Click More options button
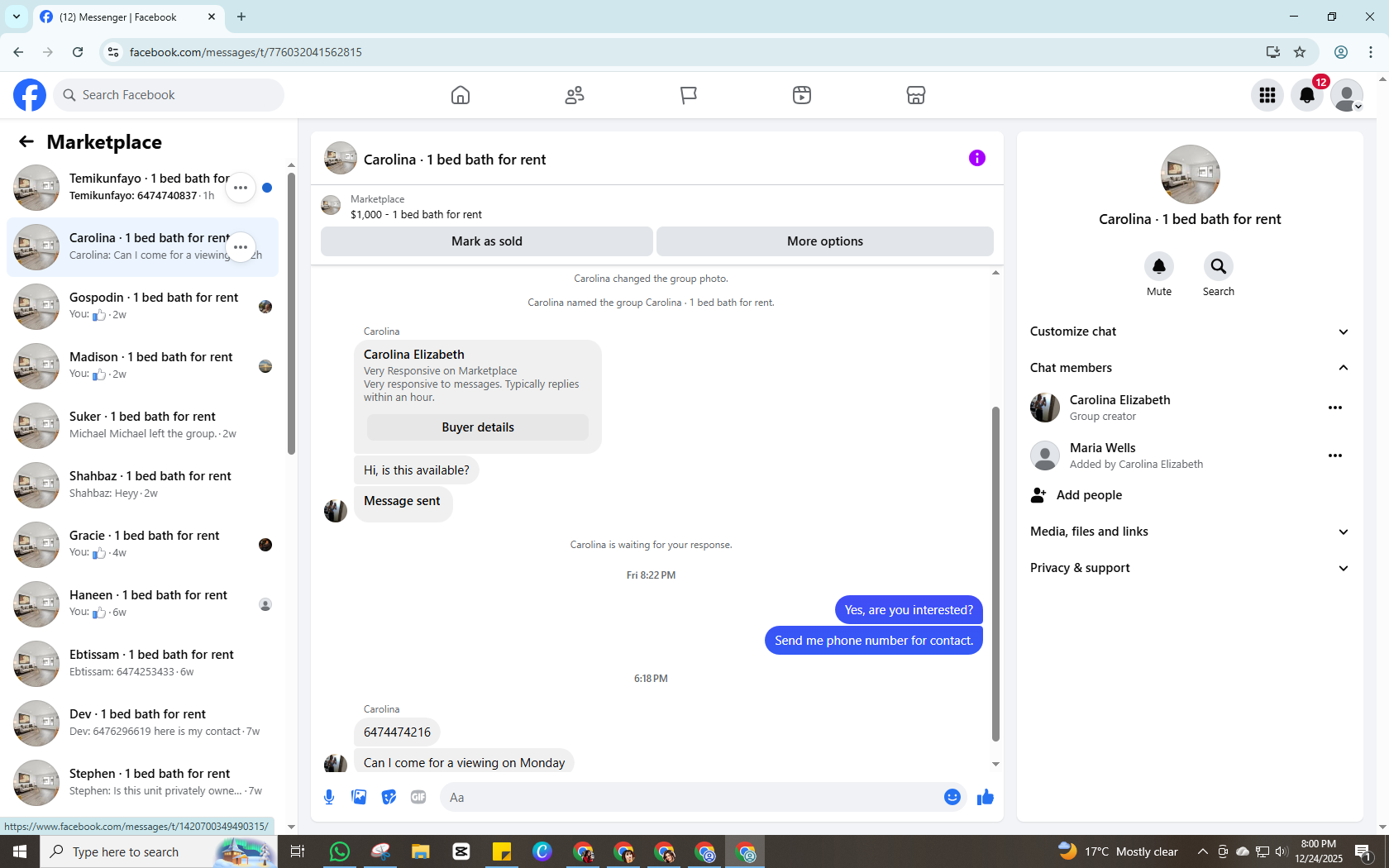 pos(825,241)
